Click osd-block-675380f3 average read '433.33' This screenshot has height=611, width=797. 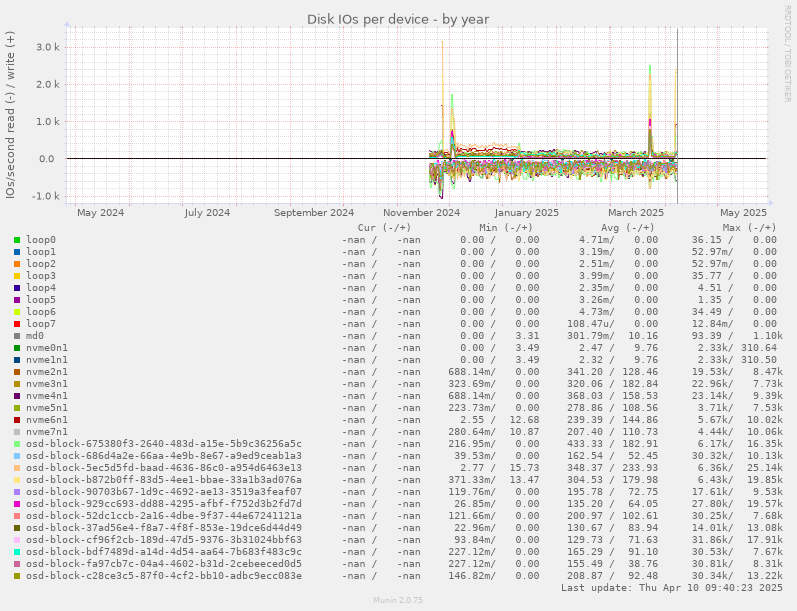tap(585, 444)
